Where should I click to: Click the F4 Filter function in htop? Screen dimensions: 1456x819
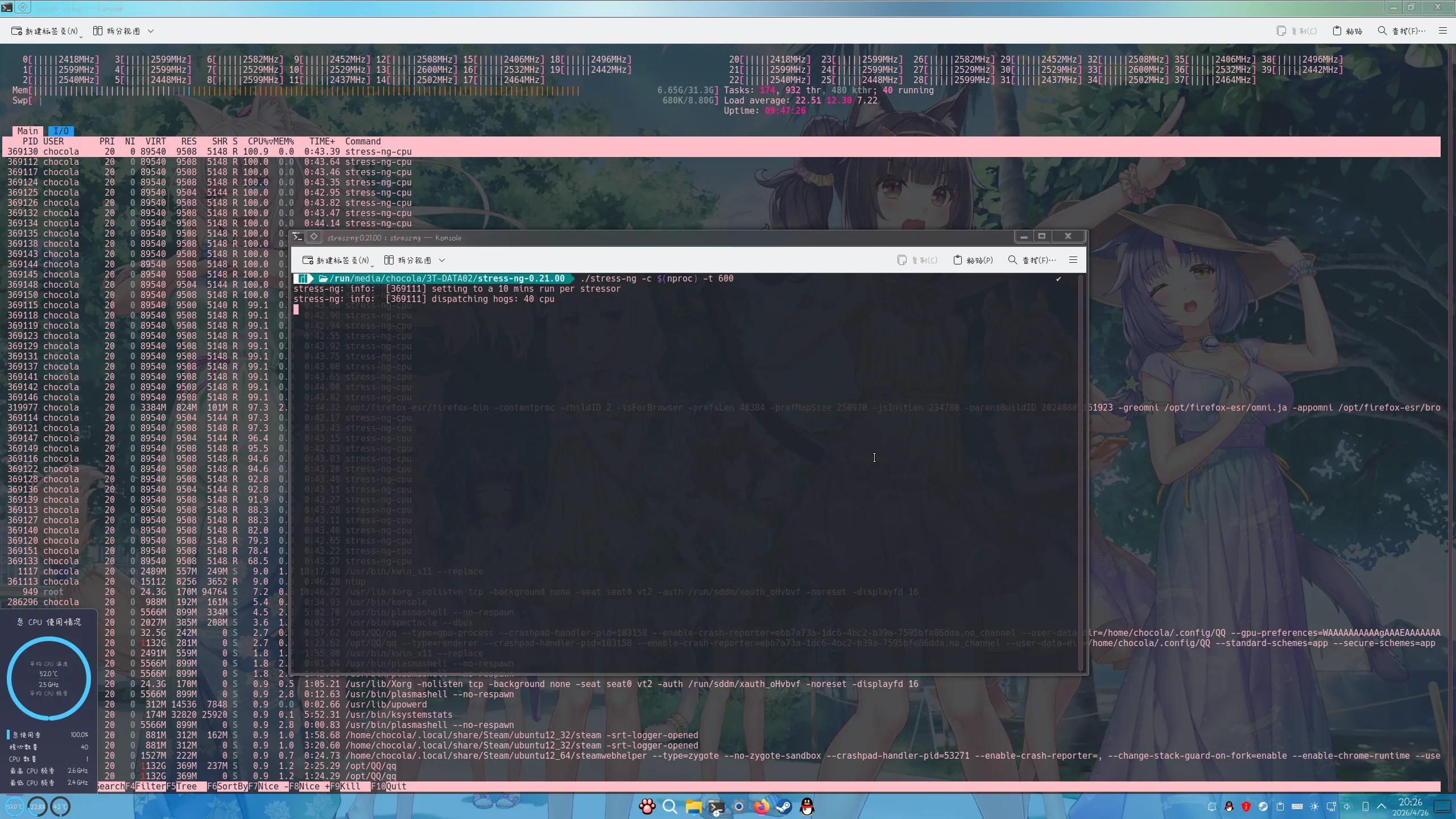[146, 787]
